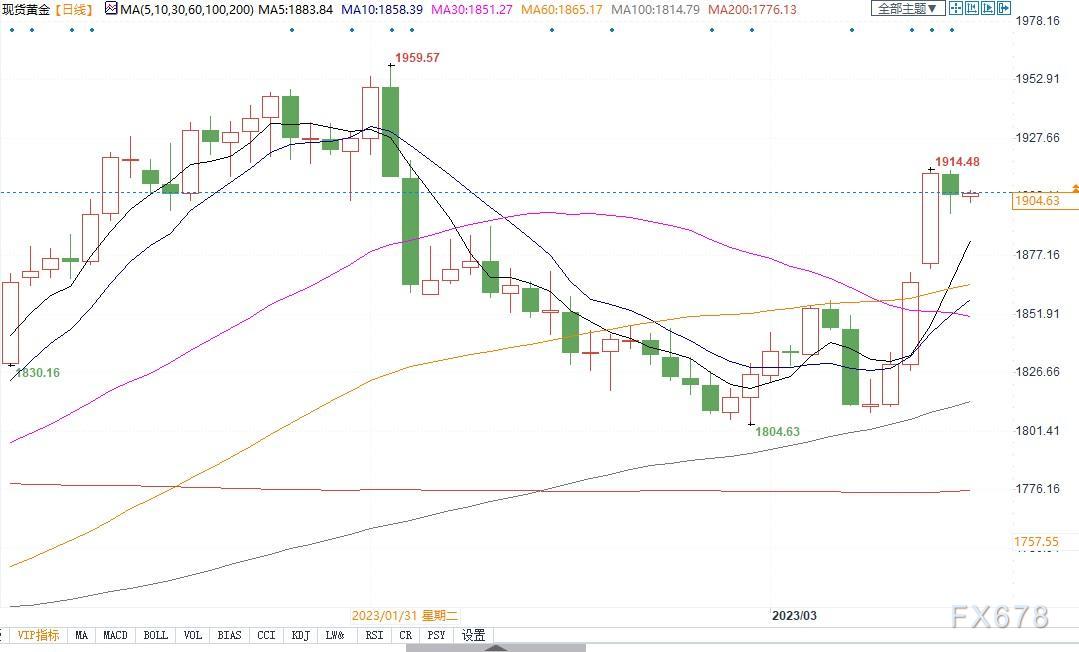Click the 现货黄金 symbol name

click(26, 10)
